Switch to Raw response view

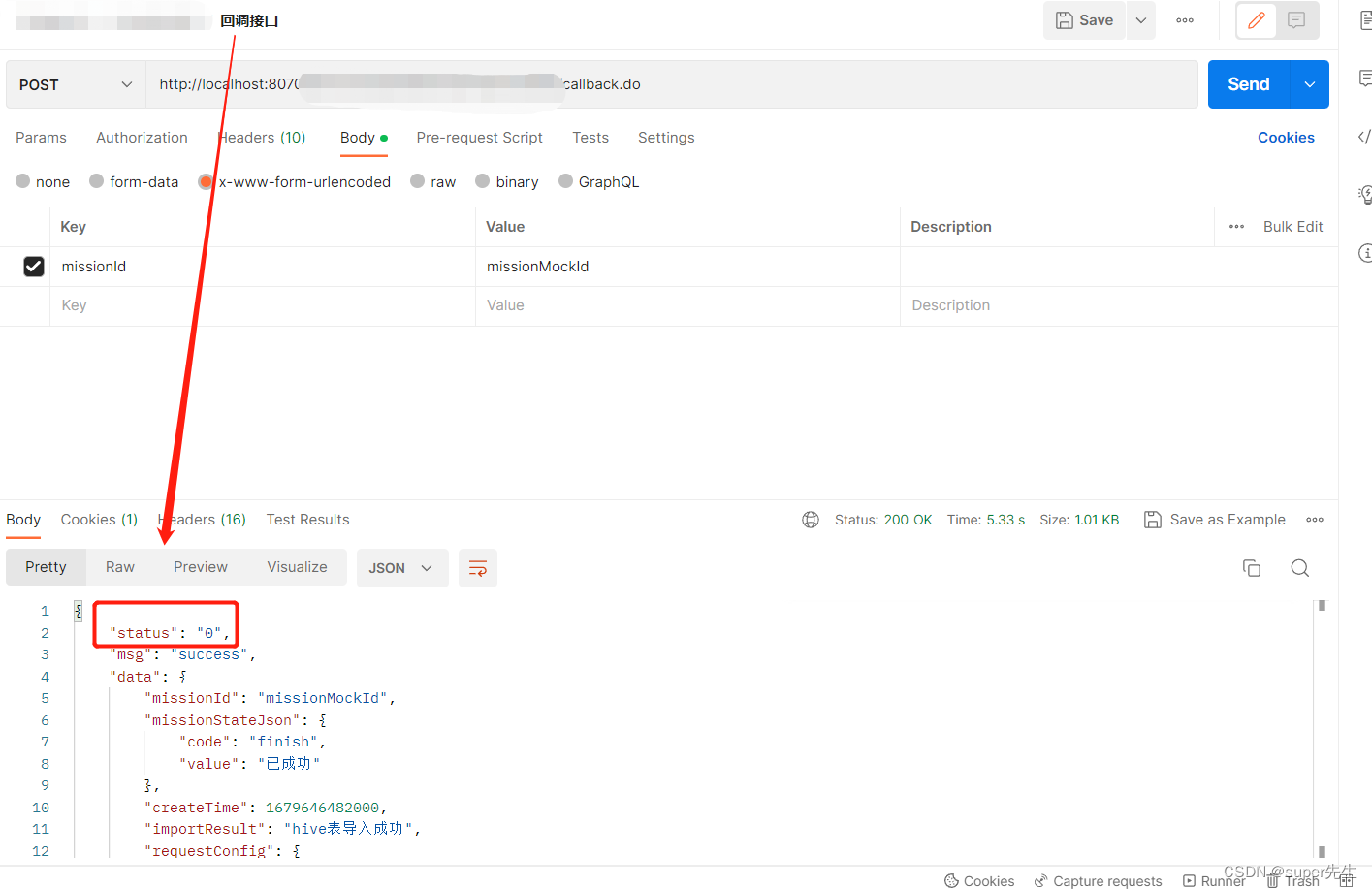tap(120, 567)
